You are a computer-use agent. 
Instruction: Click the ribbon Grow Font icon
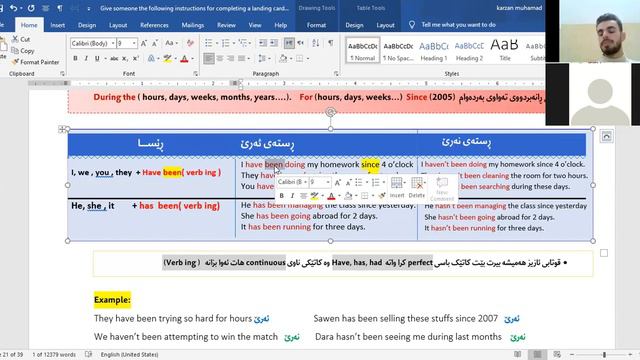[x=144, y=43]
